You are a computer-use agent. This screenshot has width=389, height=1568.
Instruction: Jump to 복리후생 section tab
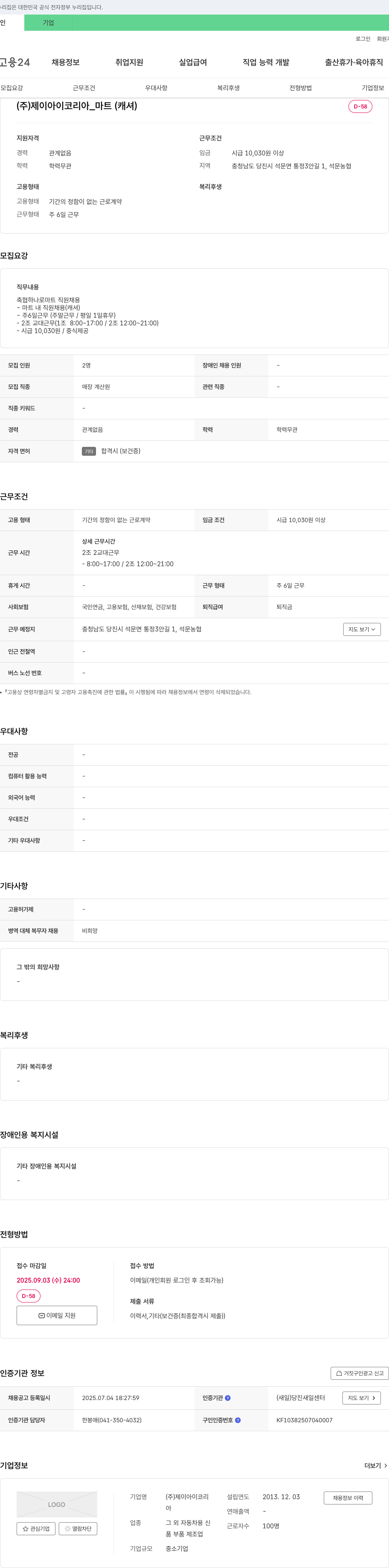[x=229, y=88]
